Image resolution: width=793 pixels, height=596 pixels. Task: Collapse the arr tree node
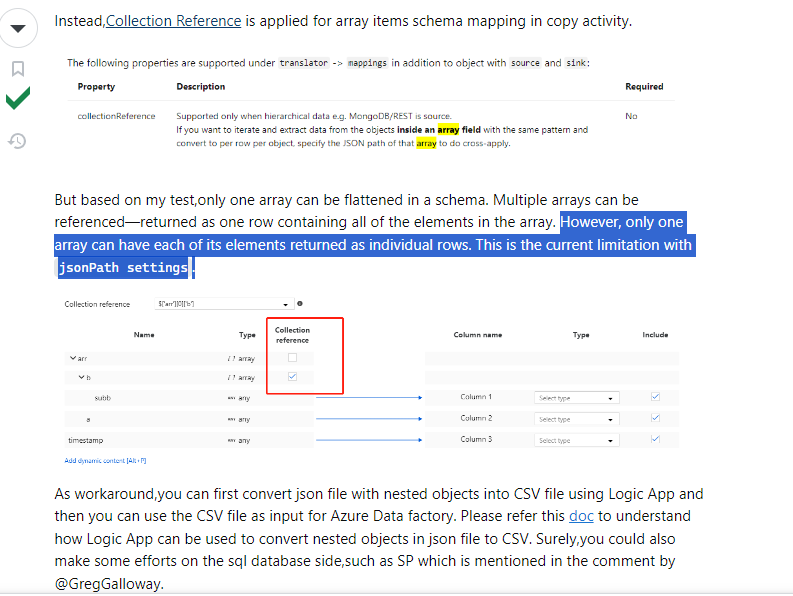click(73, 358)
